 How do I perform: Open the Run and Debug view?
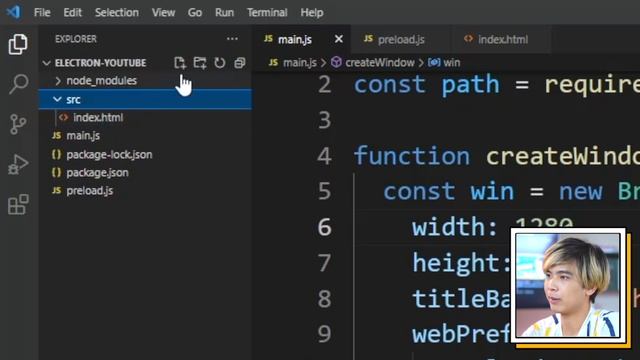[x=18, y=164]
